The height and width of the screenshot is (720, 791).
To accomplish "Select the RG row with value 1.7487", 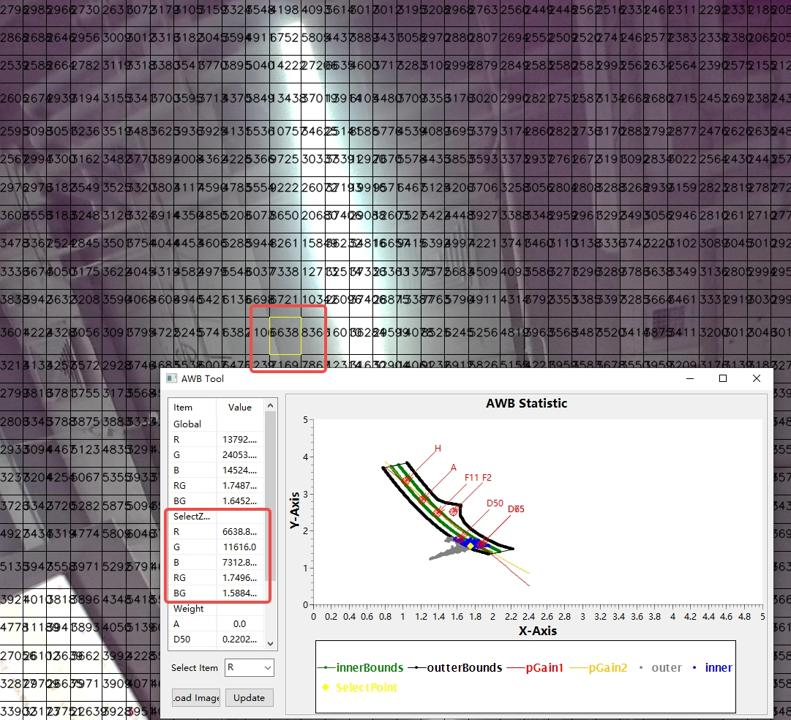I will [216, 485].
